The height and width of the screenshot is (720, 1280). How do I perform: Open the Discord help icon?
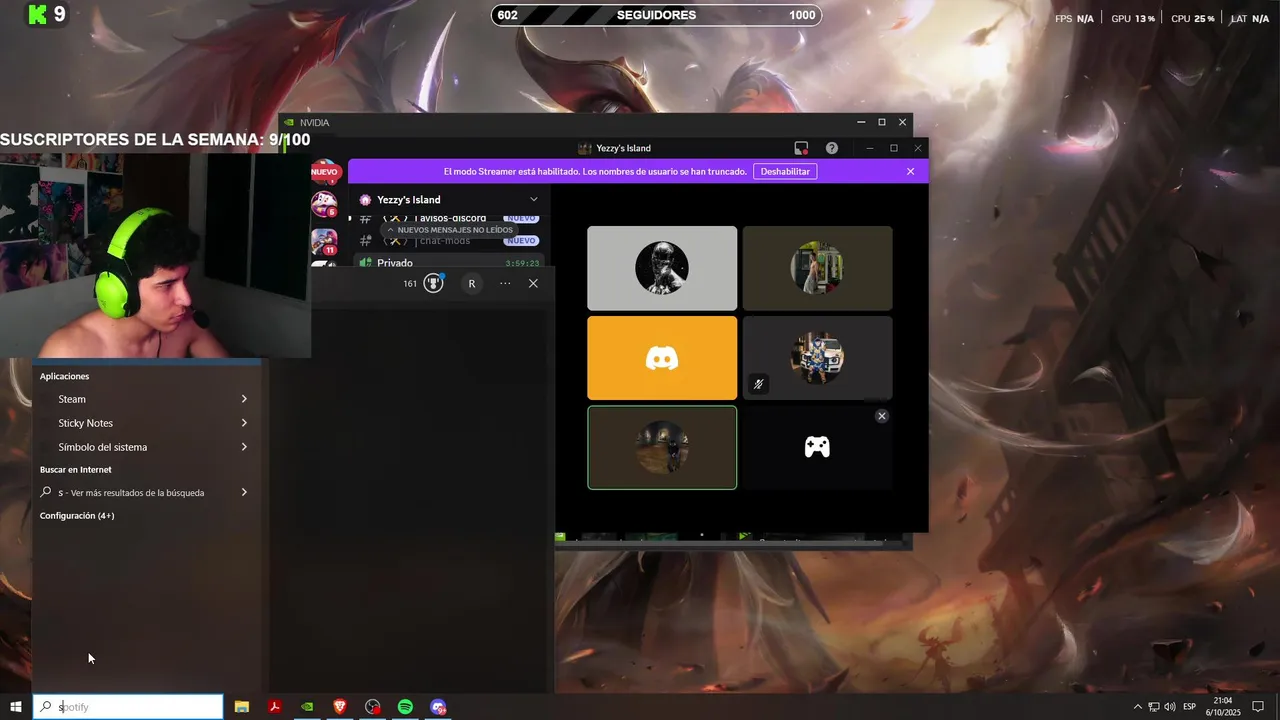832,148
